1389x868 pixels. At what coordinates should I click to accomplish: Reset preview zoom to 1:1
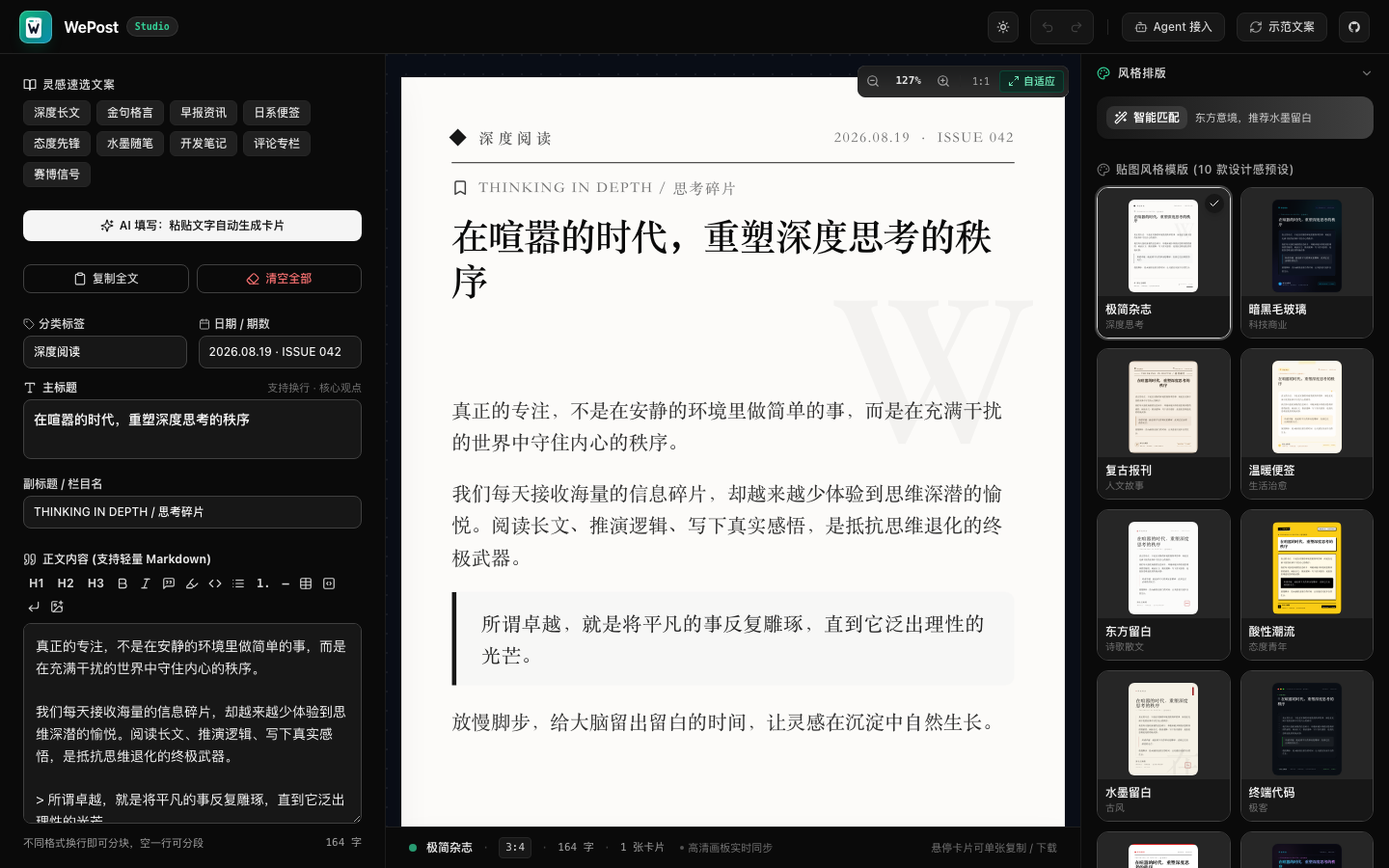980,81
